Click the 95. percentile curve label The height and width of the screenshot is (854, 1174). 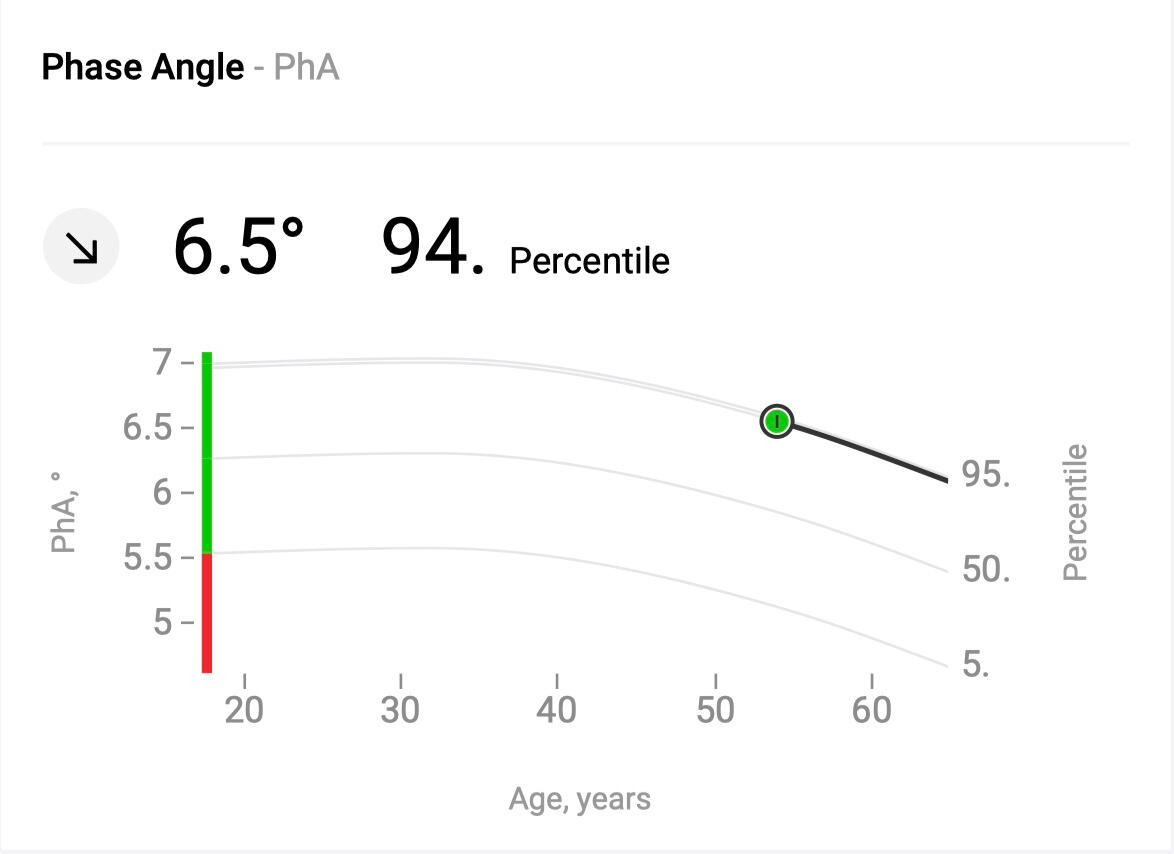pos(986,474)
